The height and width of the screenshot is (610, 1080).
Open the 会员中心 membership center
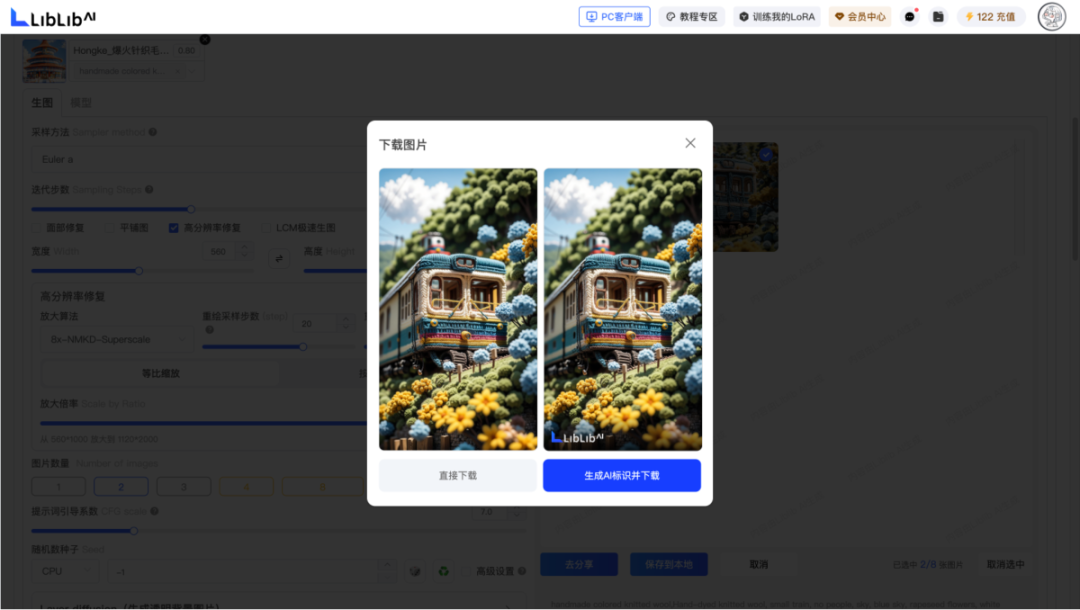[x=860, y=17]
